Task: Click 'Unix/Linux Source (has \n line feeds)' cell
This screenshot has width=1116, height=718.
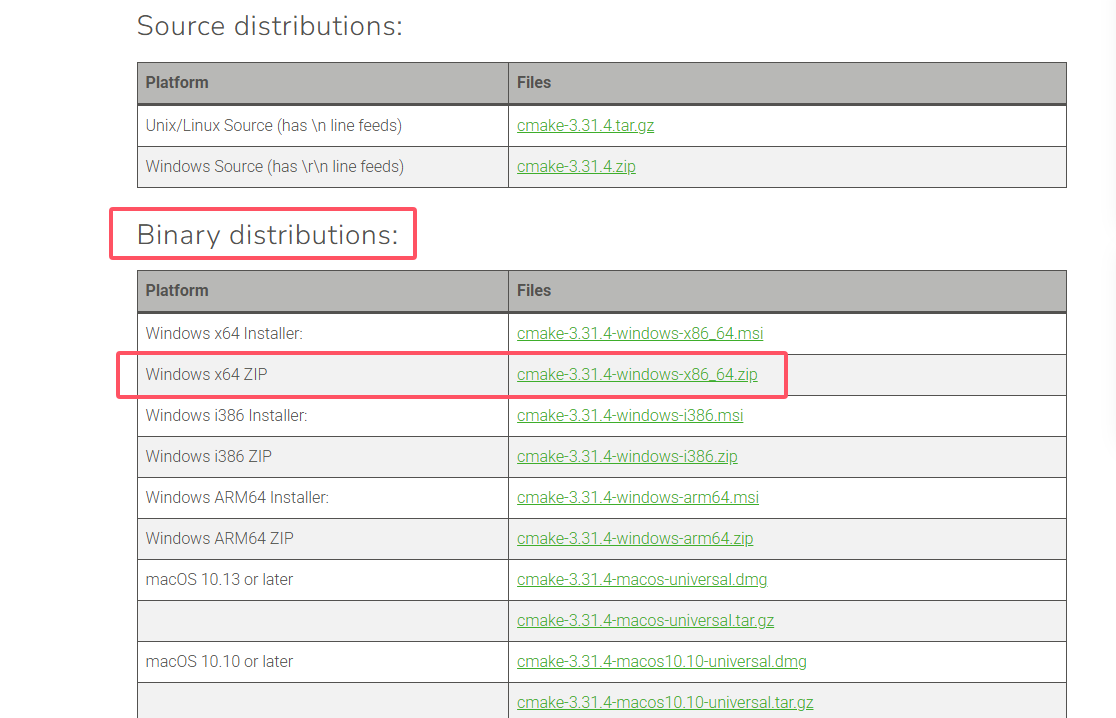Action: coord(322,126)
